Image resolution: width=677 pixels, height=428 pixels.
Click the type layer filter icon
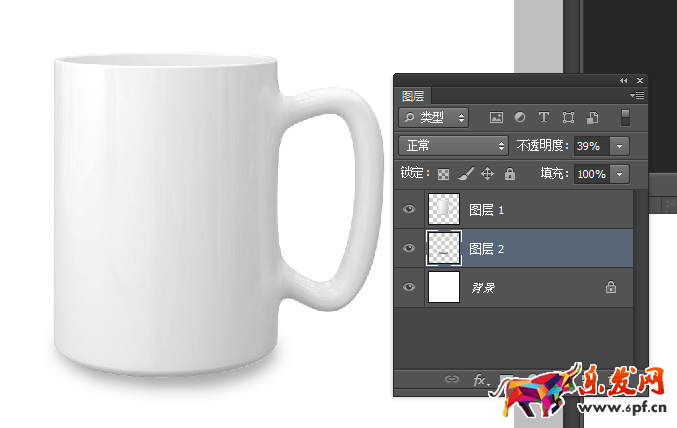point(544,118)
